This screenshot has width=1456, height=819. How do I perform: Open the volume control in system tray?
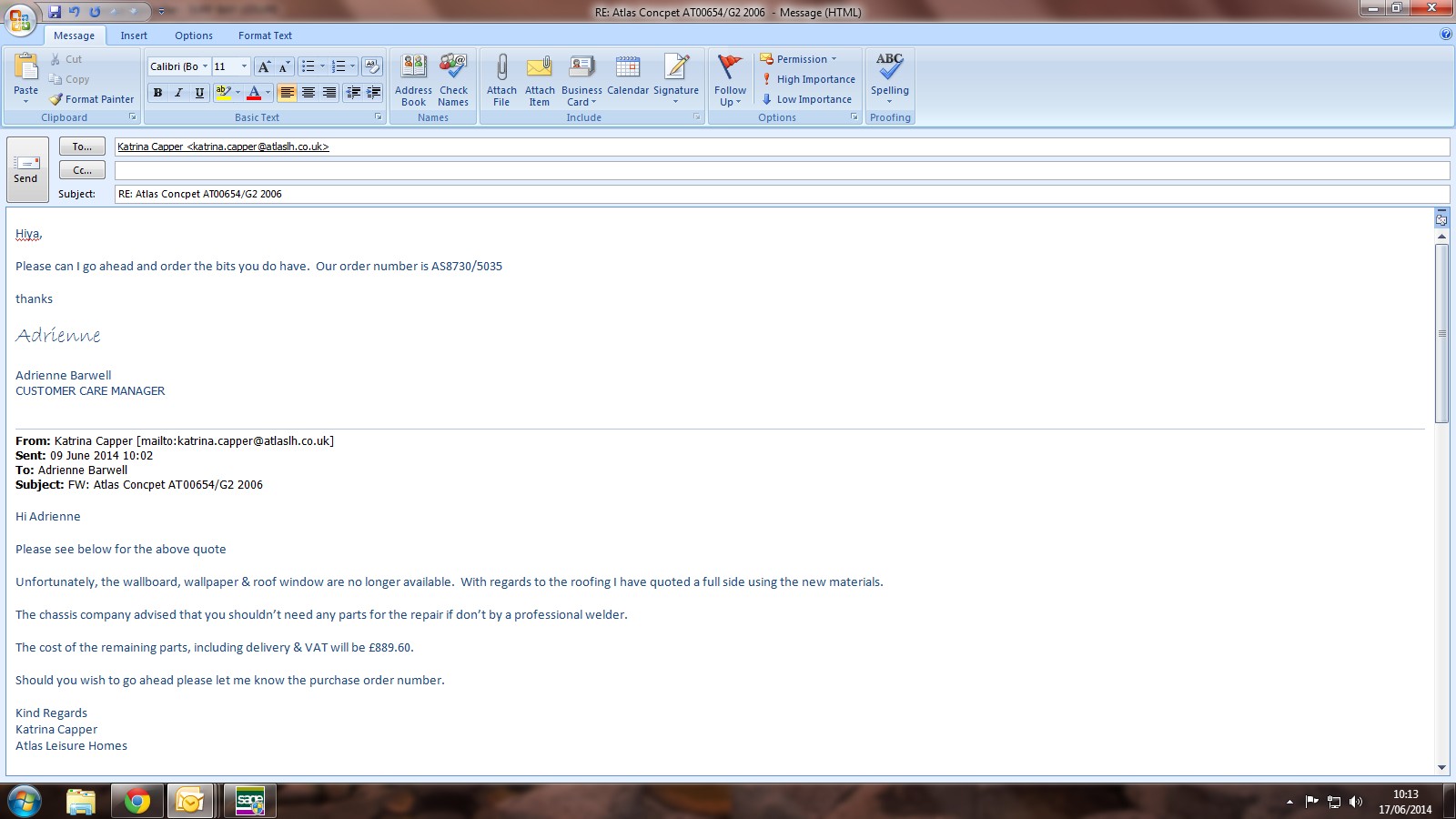click(x=1356, y=802)
